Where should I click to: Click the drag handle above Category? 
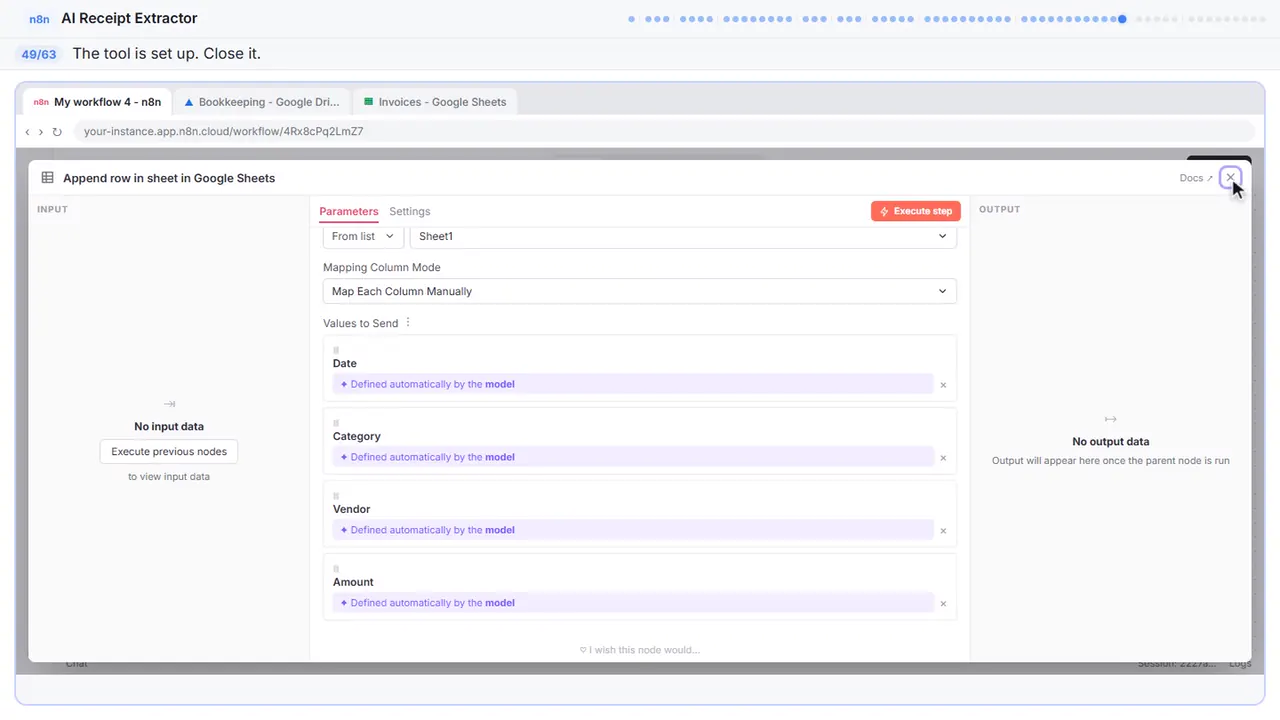[336, 423]
